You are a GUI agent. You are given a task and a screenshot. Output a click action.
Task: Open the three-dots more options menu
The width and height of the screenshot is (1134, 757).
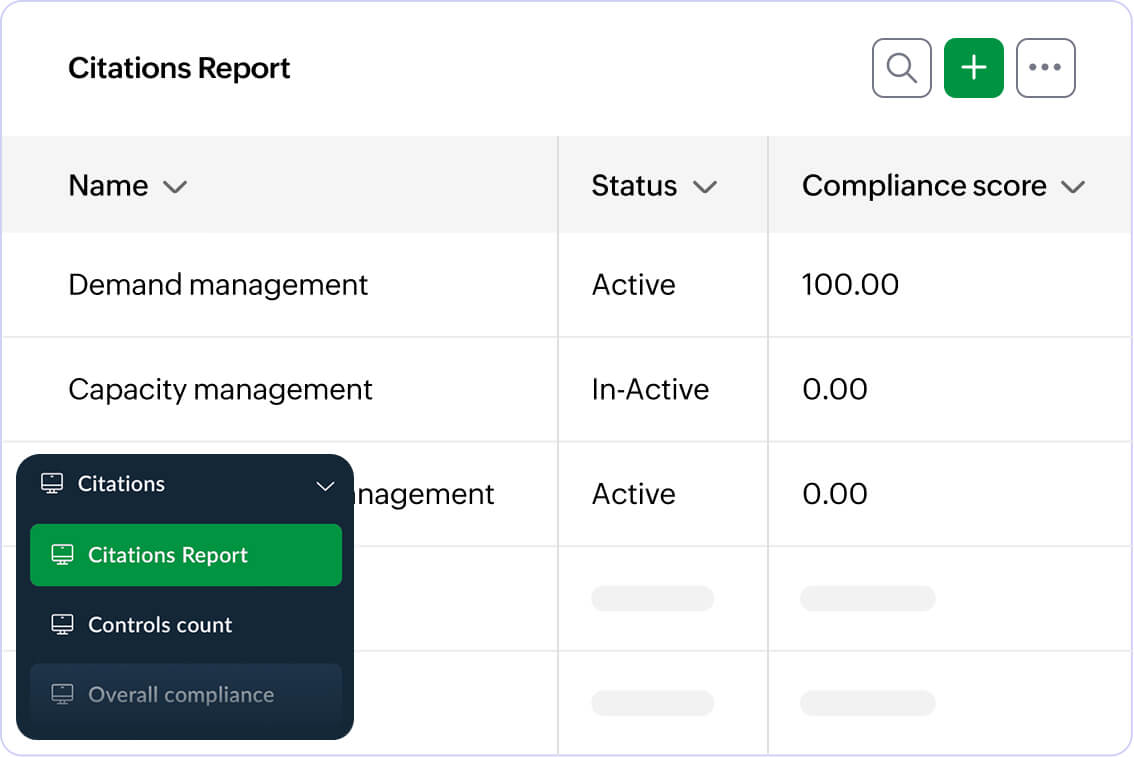1045,68
